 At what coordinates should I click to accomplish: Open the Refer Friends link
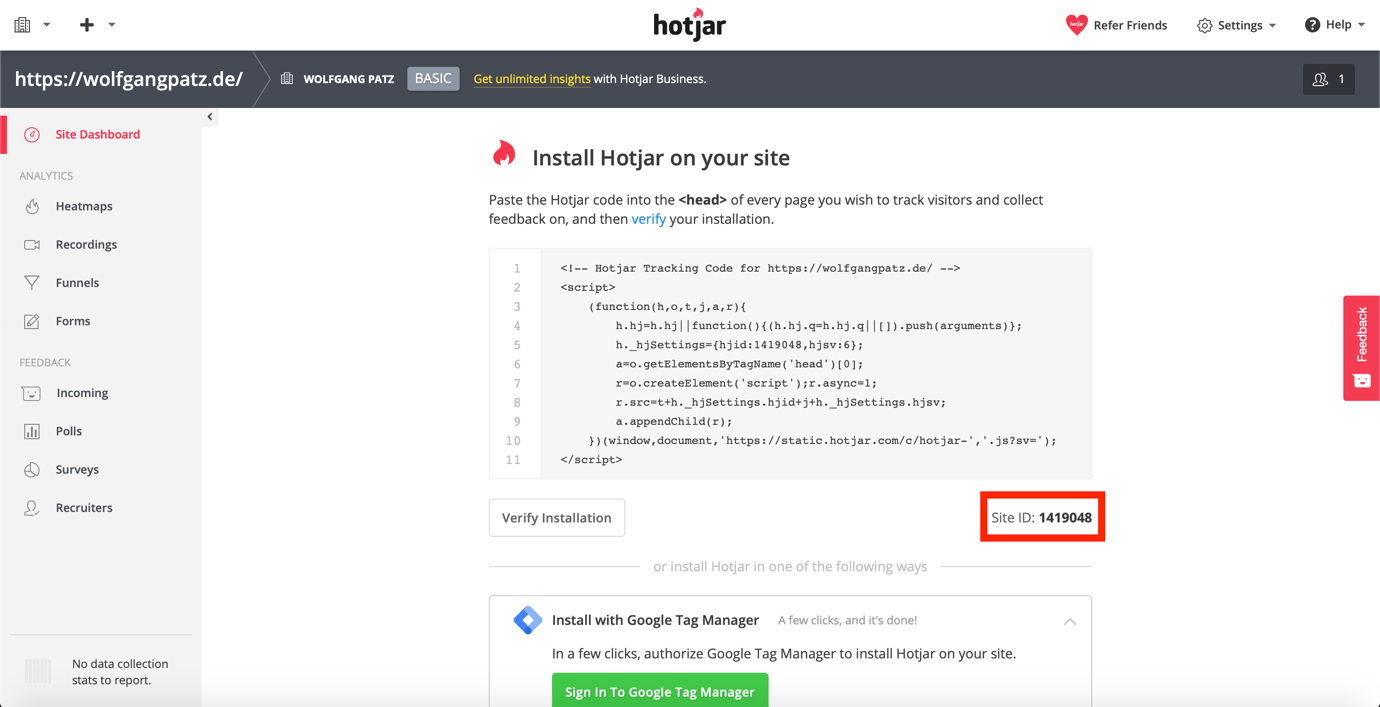(x=1130, y=25)
